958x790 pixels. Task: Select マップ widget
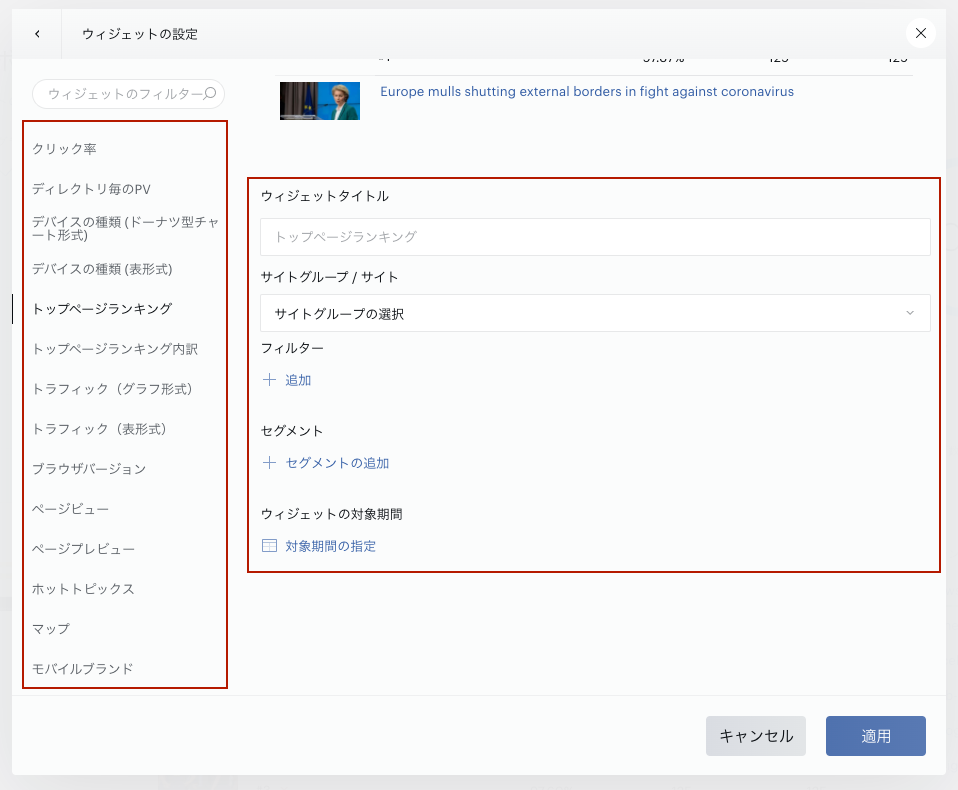[x=51, y=629]
